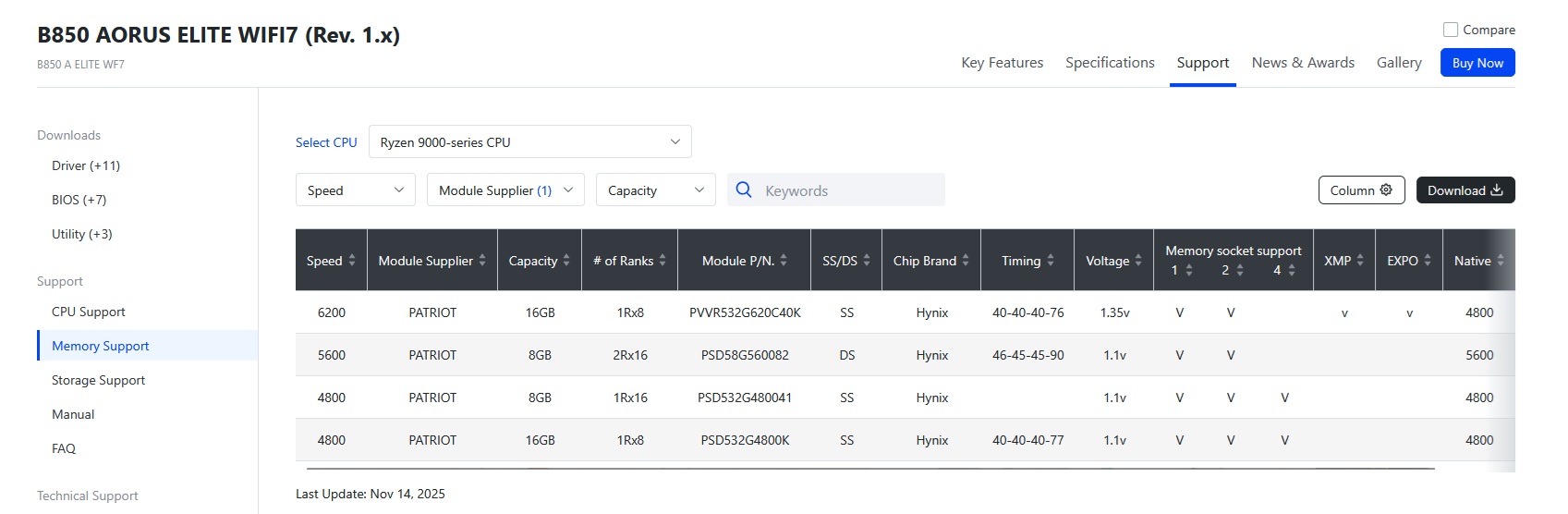
Task: Open the Select CPU dropdown
Action: click(x=529, y=142)
